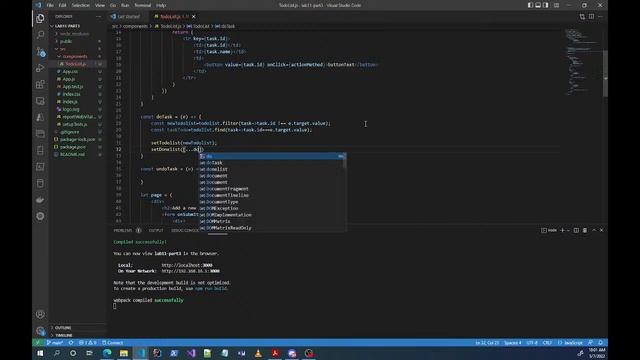Click the UTF-8 encoding status item

[532, 343]
